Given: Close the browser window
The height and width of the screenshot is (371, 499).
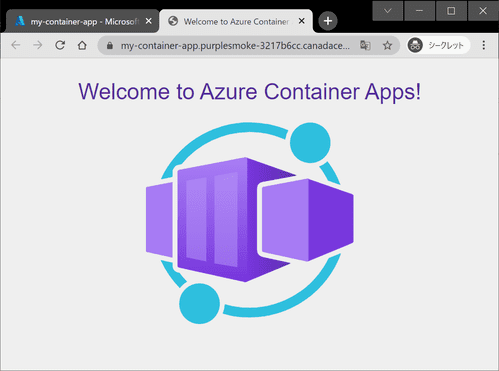Looking at the screenshot, I should (x=483, y=11).
